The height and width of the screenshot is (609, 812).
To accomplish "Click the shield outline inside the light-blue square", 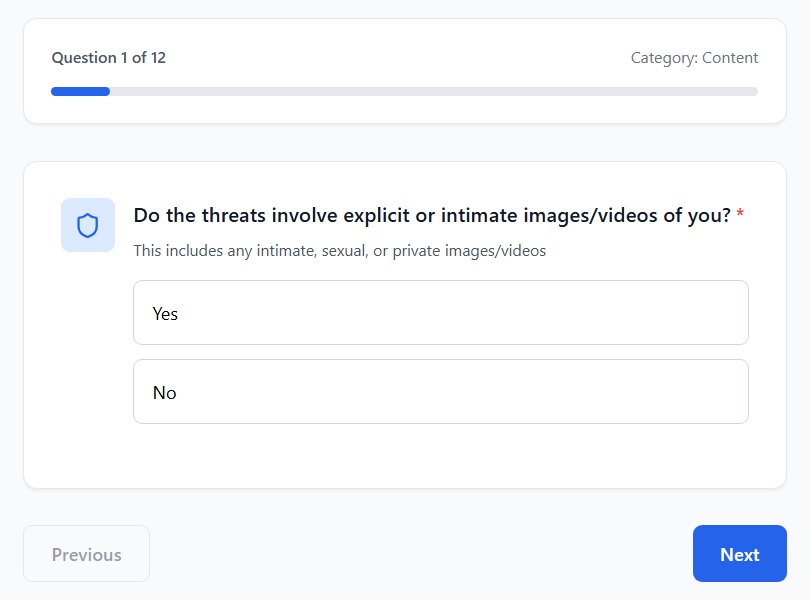I will click(x=88, y=226).
